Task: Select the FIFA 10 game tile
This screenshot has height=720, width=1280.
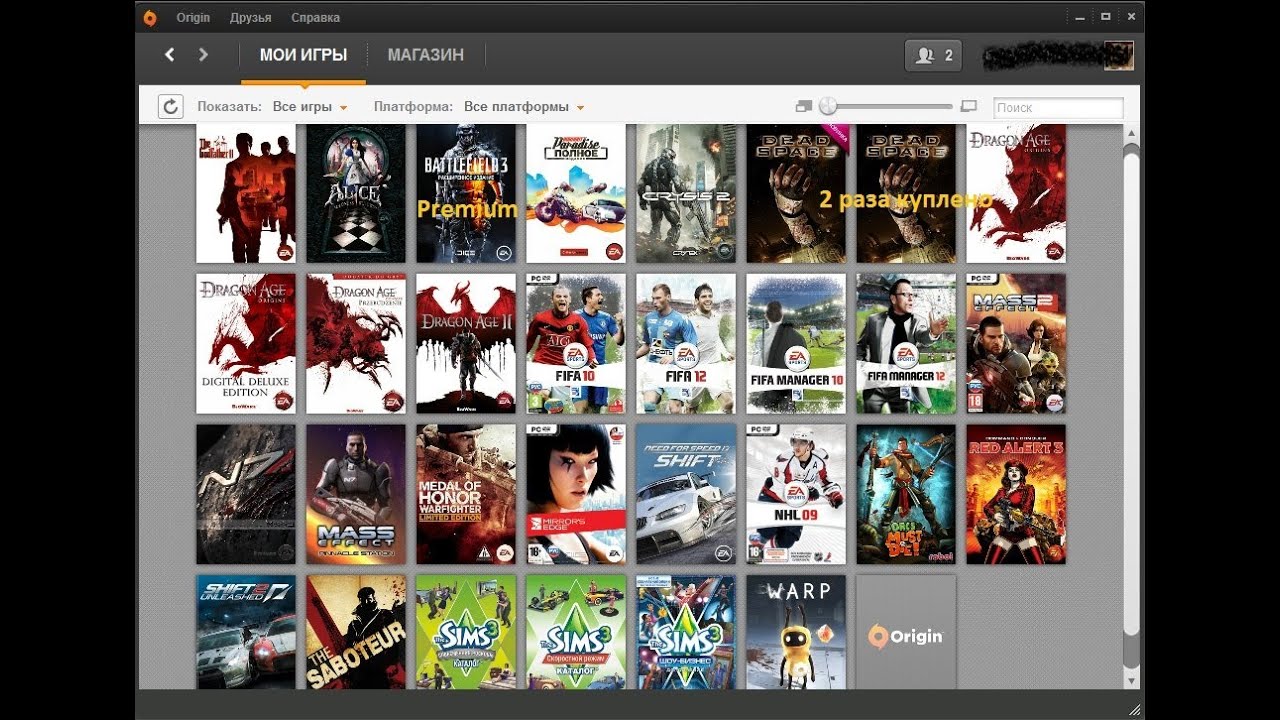Action: click(x=576, y=344)
